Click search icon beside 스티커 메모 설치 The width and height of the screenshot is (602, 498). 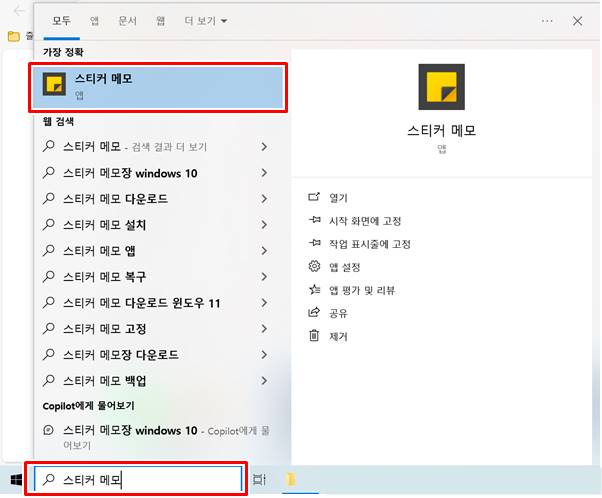pos(49,224)
